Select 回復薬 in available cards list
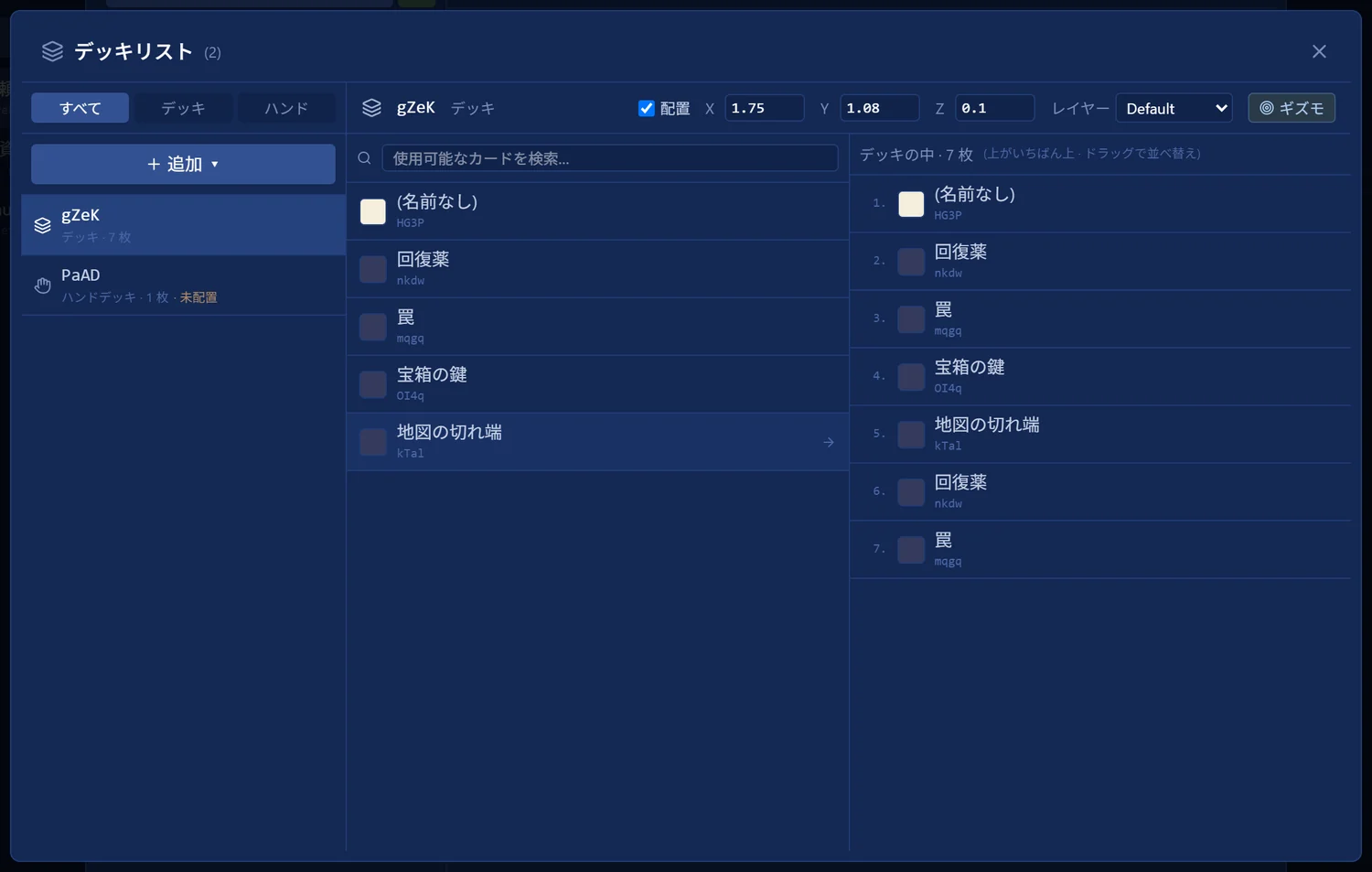This screenshot has height=872, width=1372. [598, 269]
